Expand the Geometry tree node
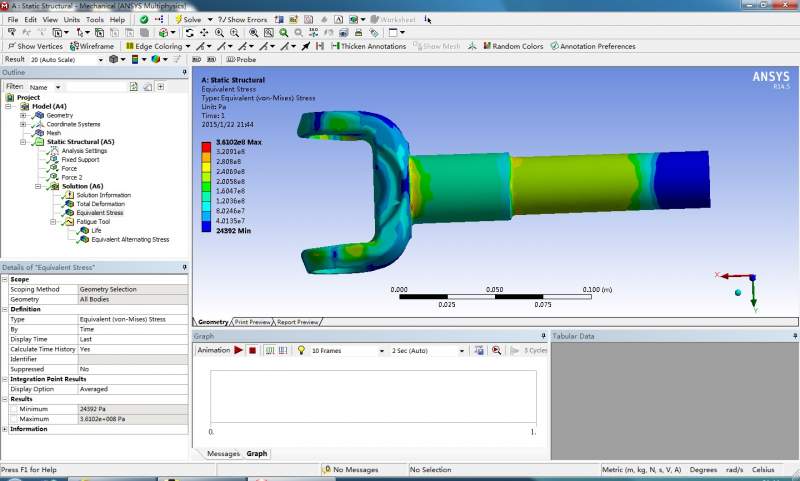800x481 pixels. coord(23,115)
